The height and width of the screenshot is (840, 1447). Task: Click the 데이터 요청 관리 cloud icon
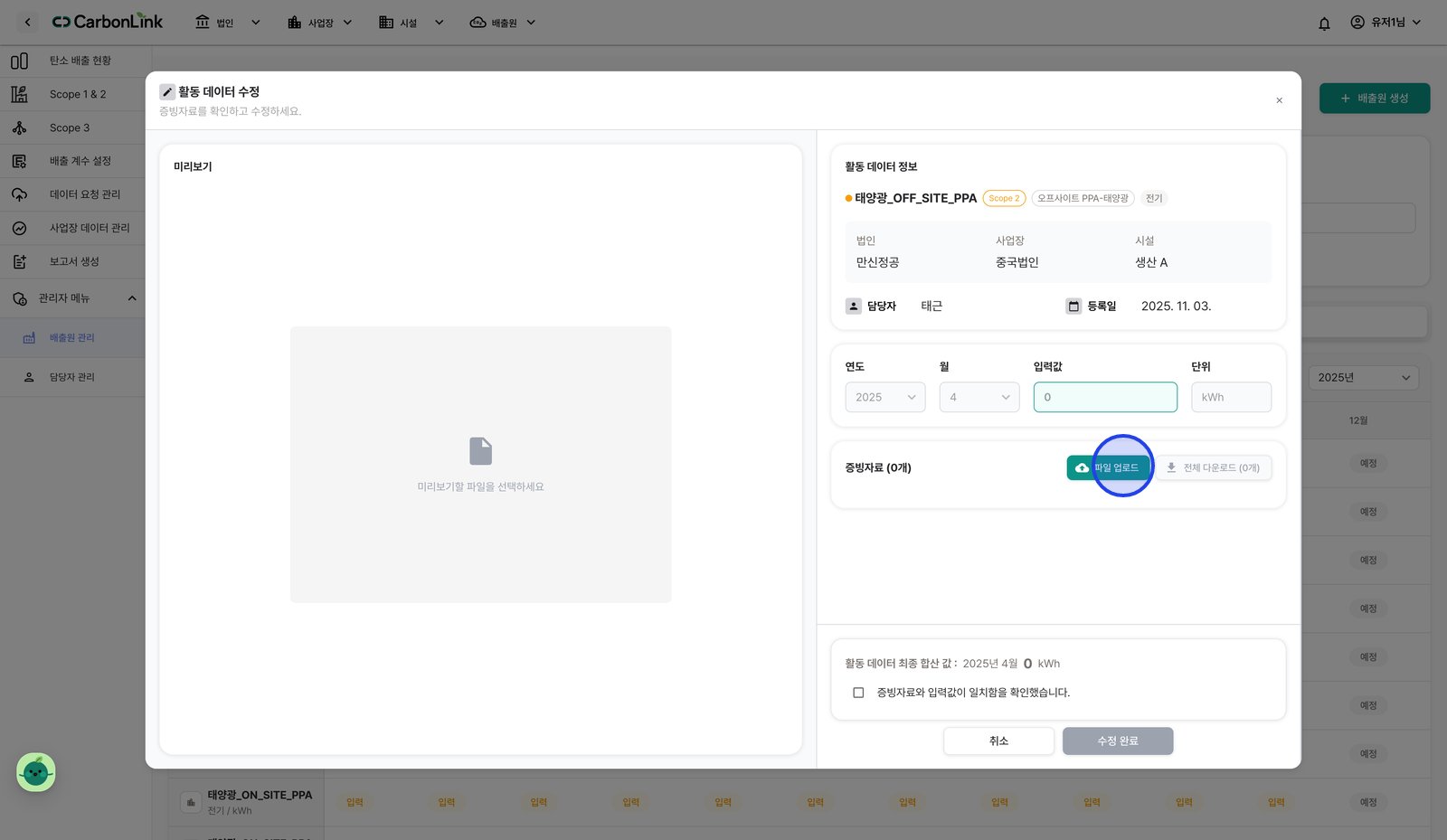[19, 194]
